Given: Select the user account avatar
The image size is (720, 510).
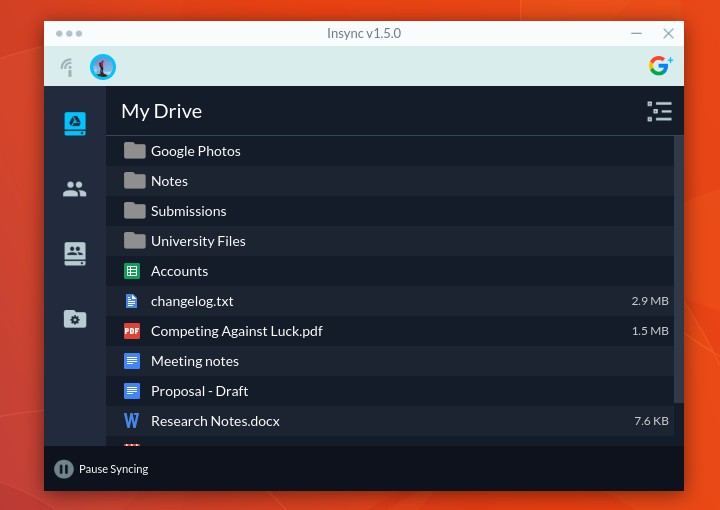Looking at the screenshot, I should click(x=103, y=67).
